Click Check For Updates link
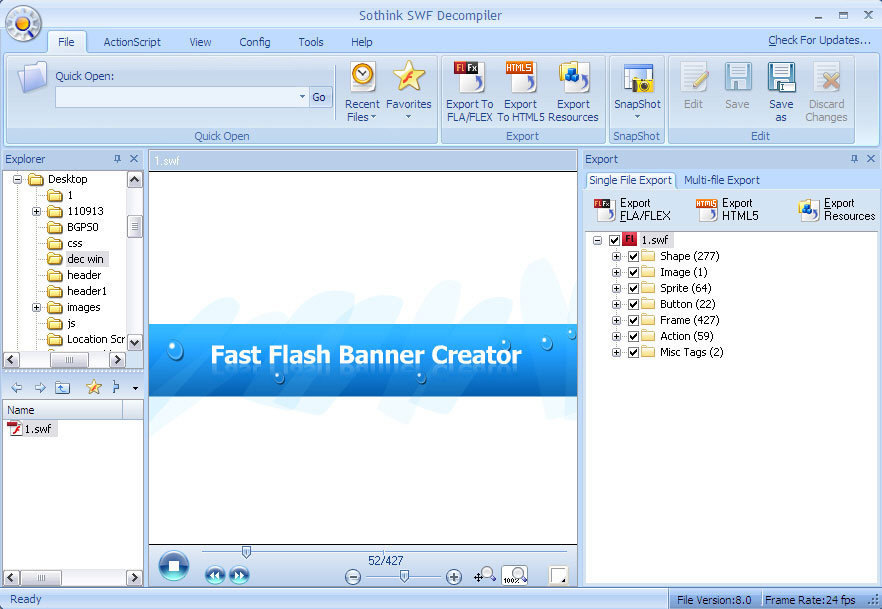 819,40
